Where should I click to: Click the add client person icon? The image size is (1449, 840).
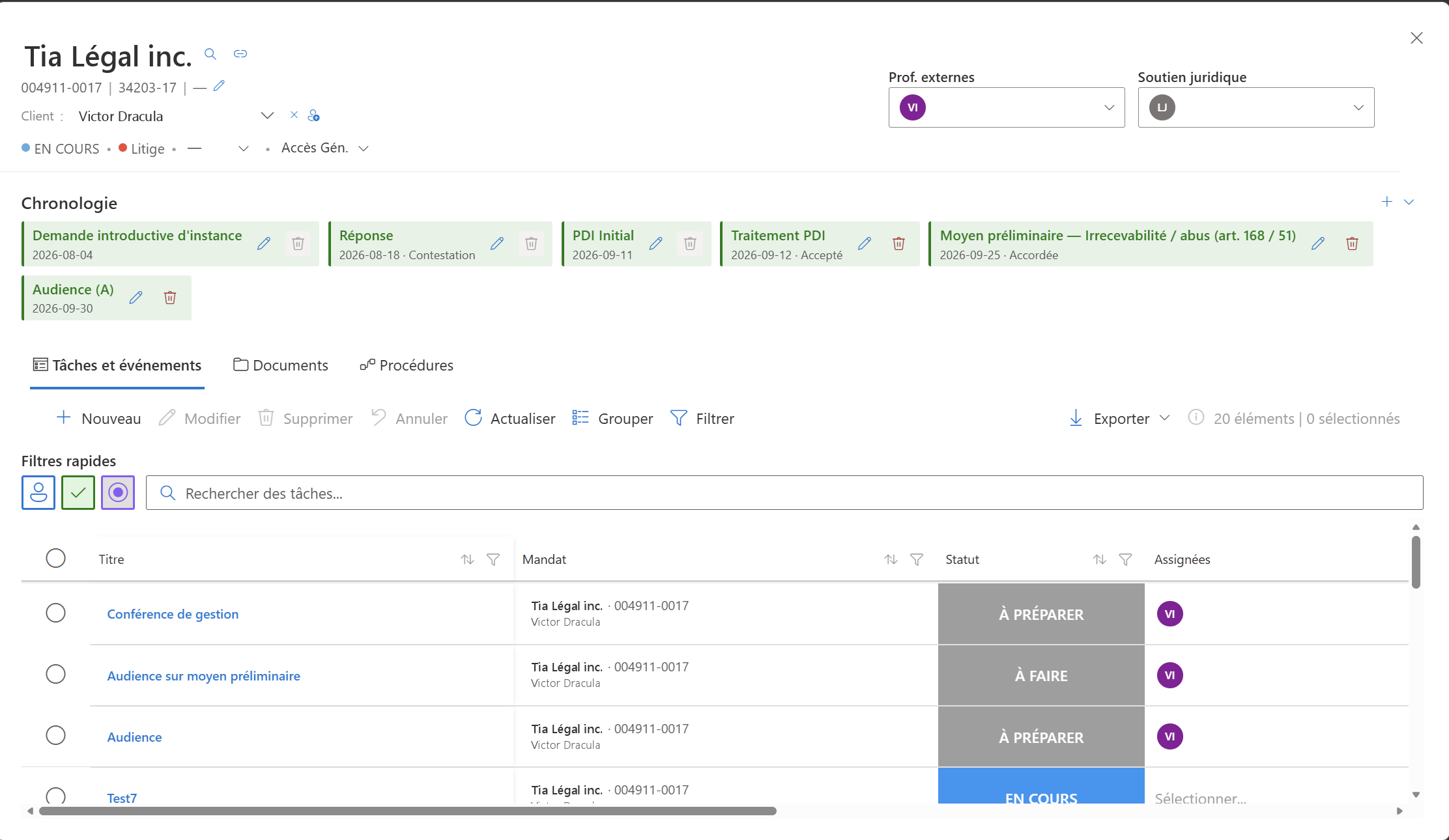coord(313,116)
